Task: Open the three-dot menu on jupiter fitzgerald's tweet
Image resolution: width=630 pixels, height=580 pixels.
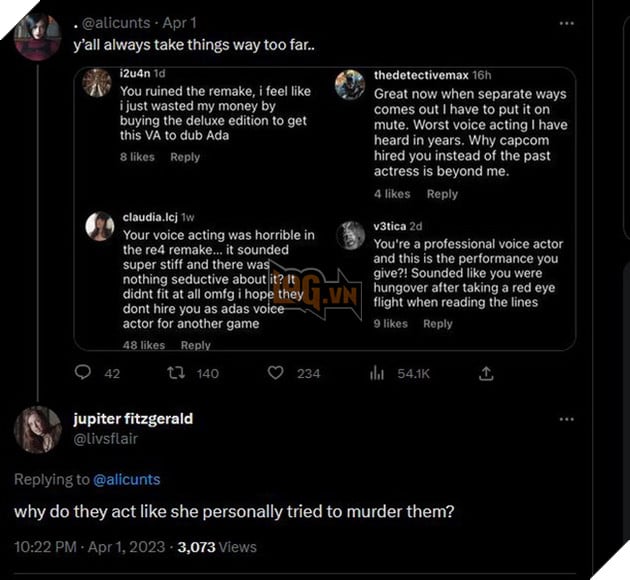Action: [567, 419]
